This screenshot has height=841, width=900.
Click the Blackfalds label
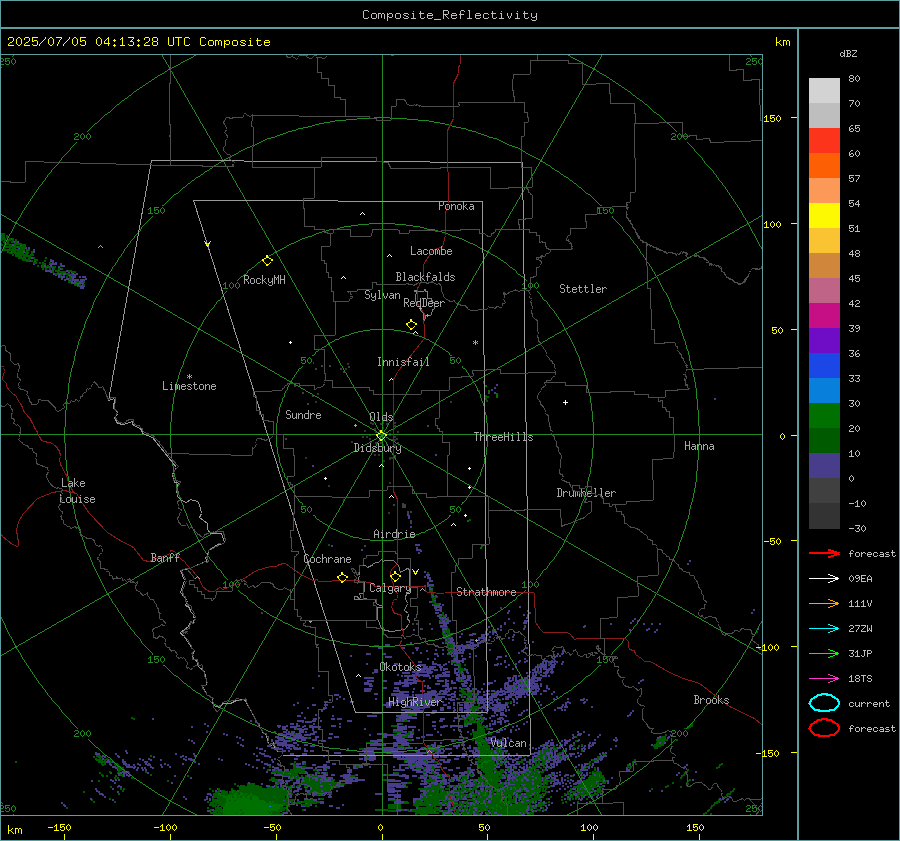[x=425, y=277]
